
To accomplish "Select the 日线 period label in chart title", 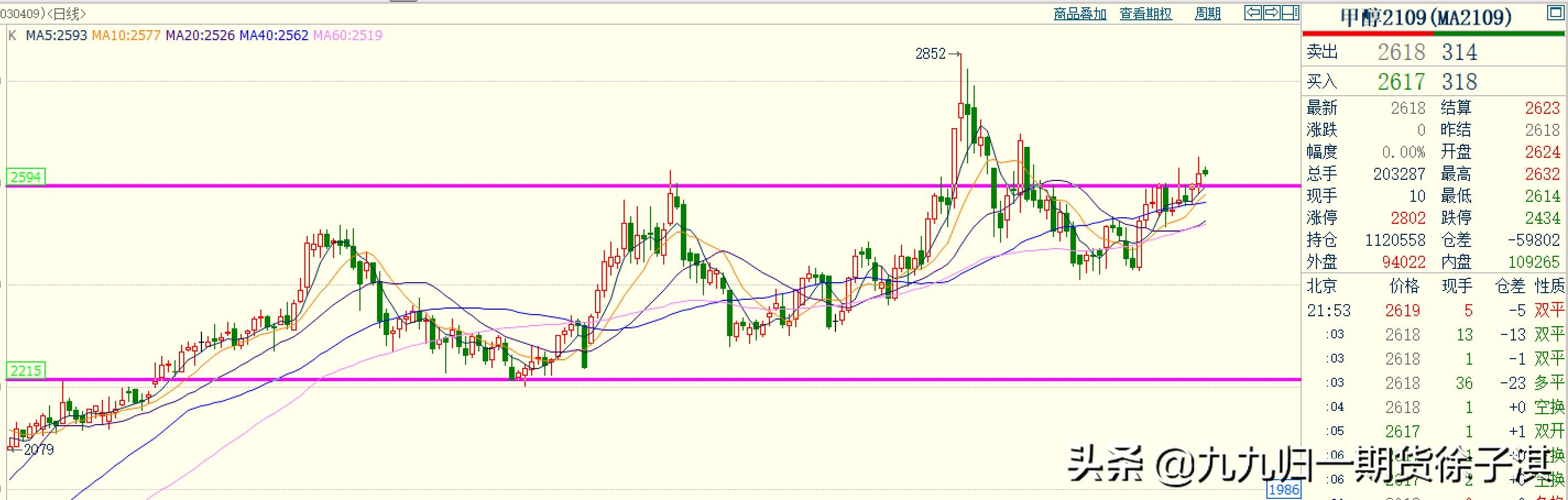I will [68, 13].
